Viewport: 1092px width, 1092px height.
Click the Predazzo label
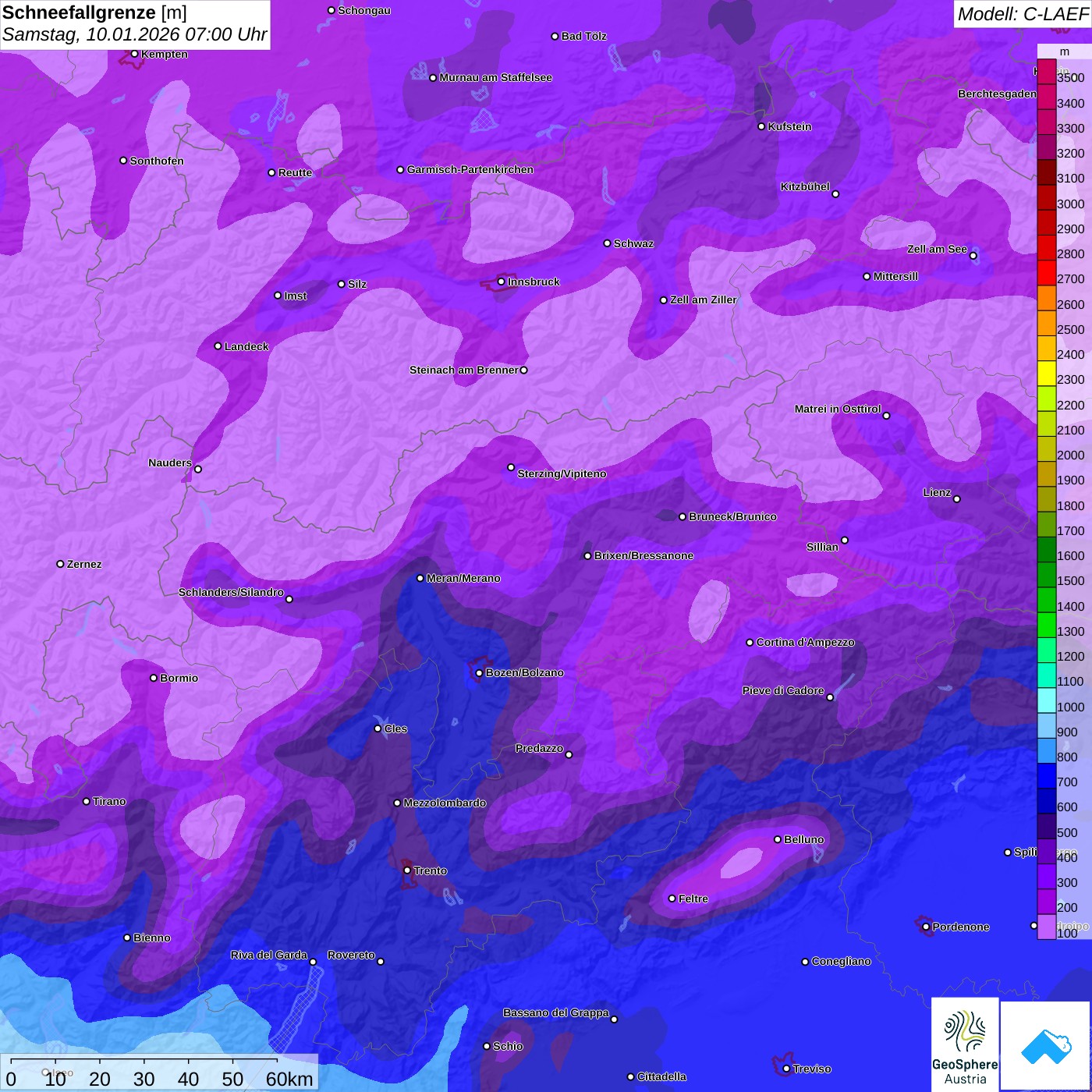tap(539, 748)
